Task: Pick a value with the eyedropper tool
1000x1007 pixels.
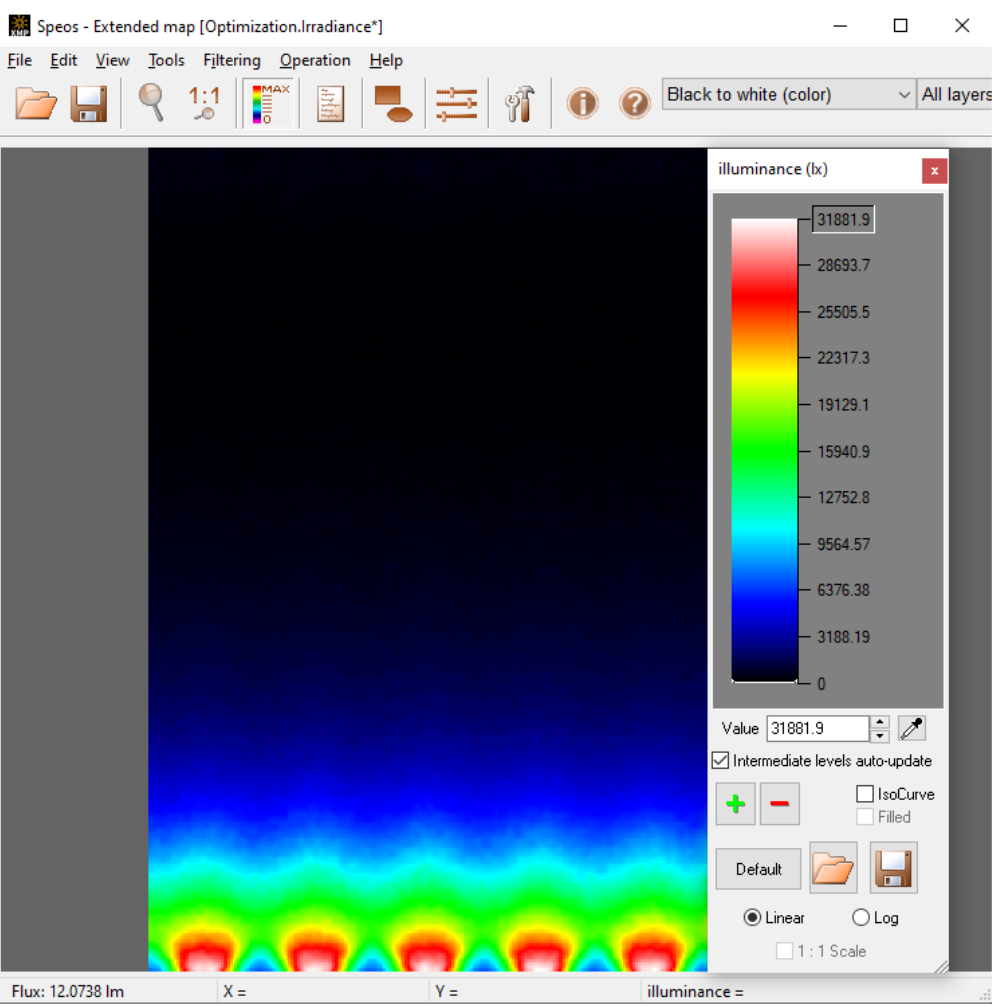Action: [x=911, y=729]
